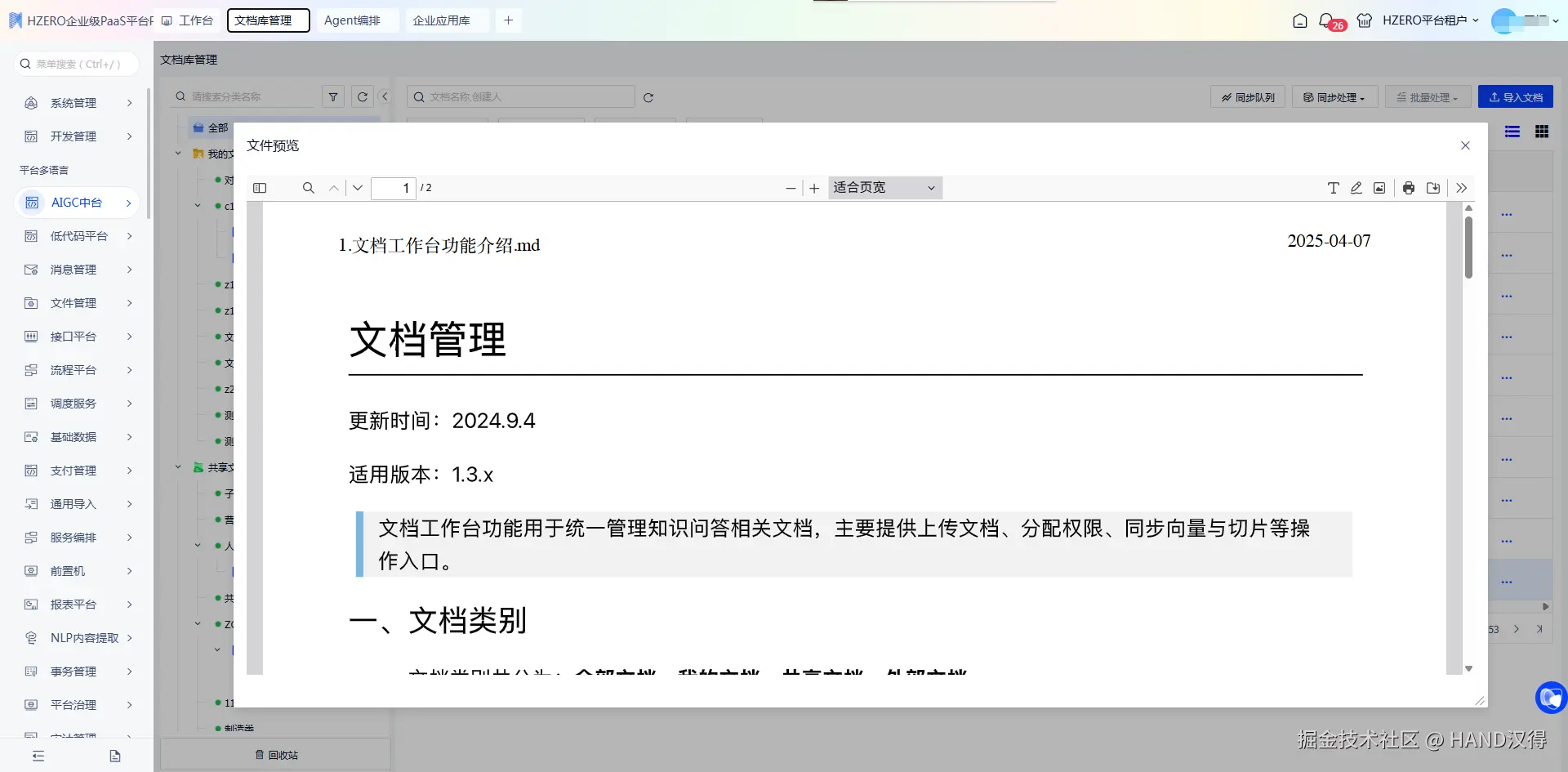Expand the 报表平台 menu
Screen dimensions: 1568x772
pyautogui.click(x=78, y=605)
